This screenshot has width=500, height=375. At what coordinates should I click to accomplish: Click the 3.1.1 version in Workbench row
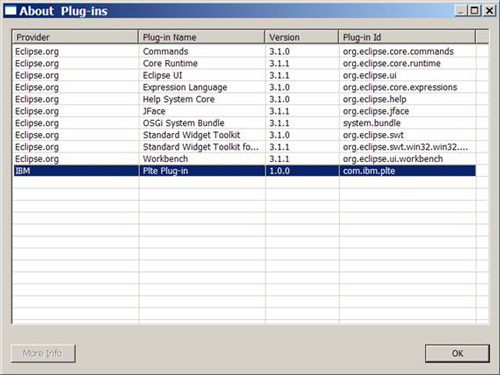(279, 159)
